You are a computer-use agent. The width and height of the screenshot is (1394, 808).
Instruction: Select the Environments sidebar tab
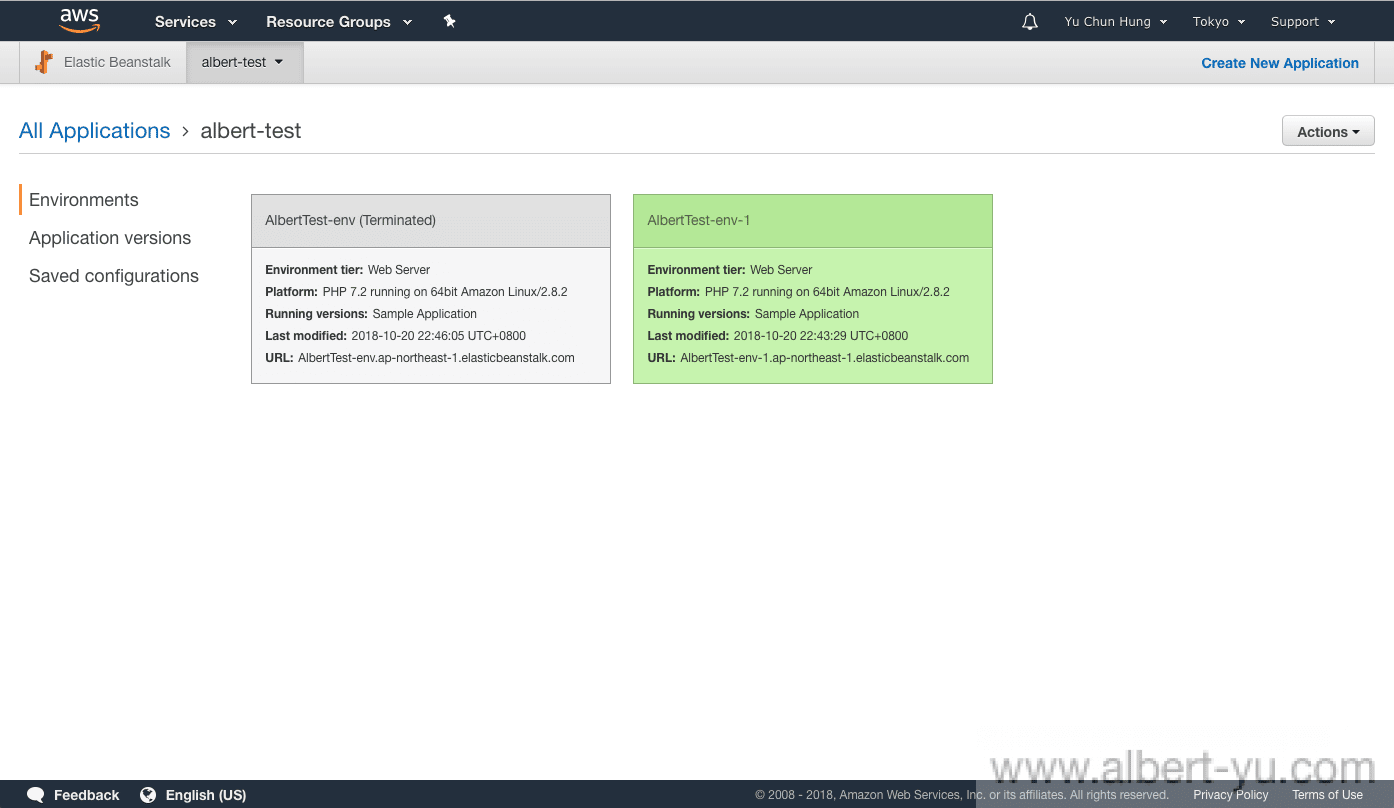[x=84, y=200]
